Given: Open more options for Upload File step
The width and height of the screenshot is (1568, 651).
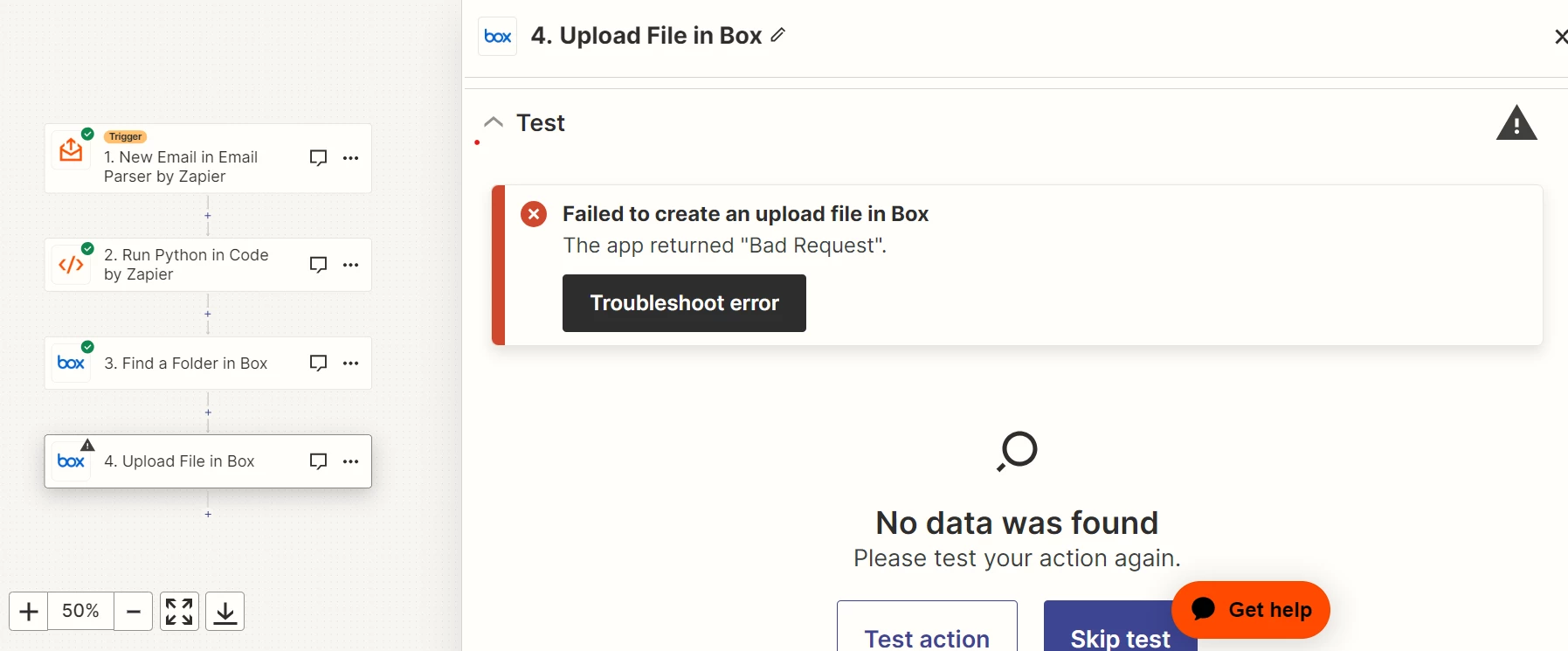Looking at the screenshot, I should point(351,461).
